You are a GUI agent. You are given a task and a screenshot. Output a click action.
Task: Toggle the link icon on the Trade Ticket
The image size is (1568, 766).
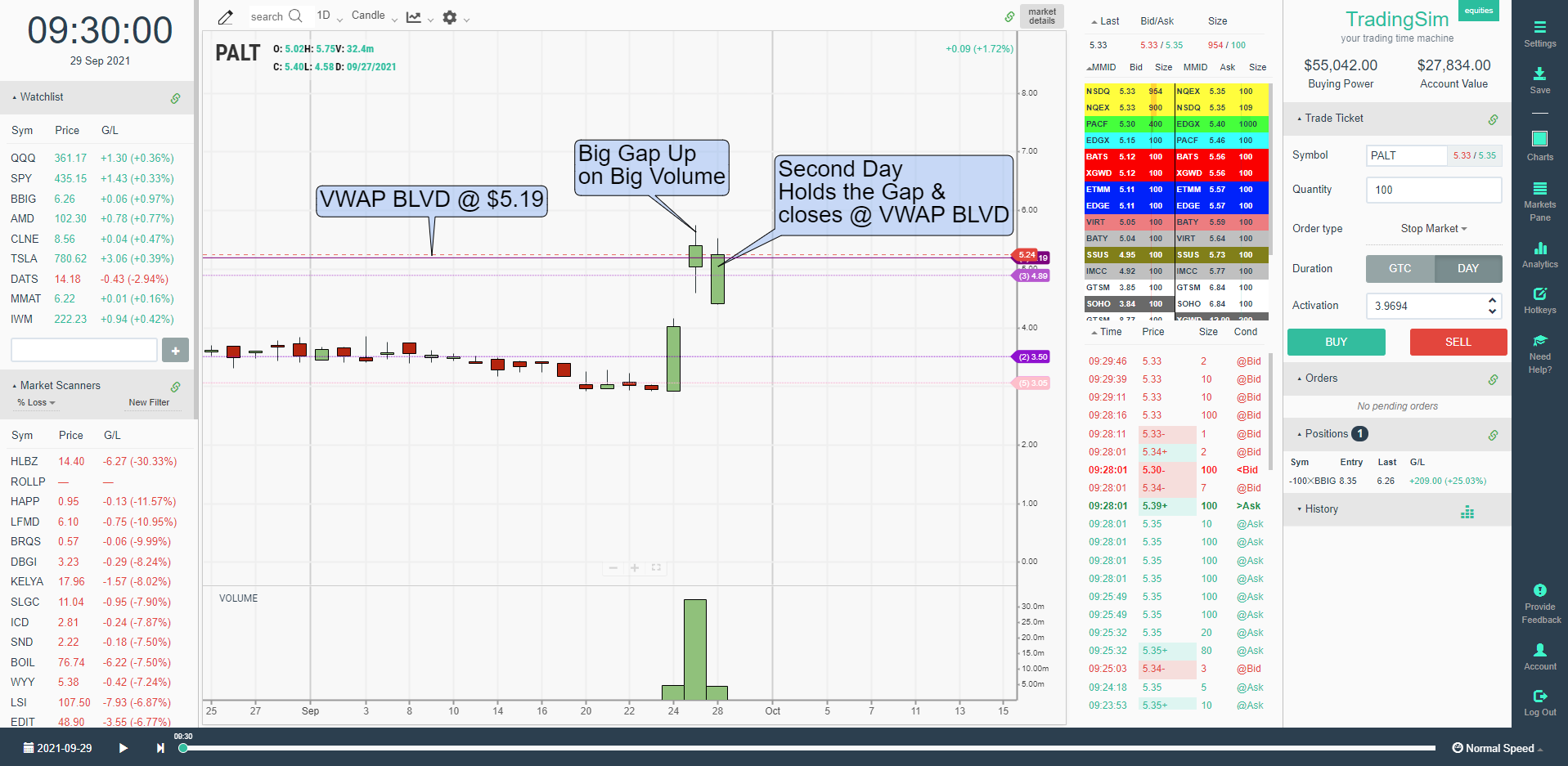click(1494, 119)
